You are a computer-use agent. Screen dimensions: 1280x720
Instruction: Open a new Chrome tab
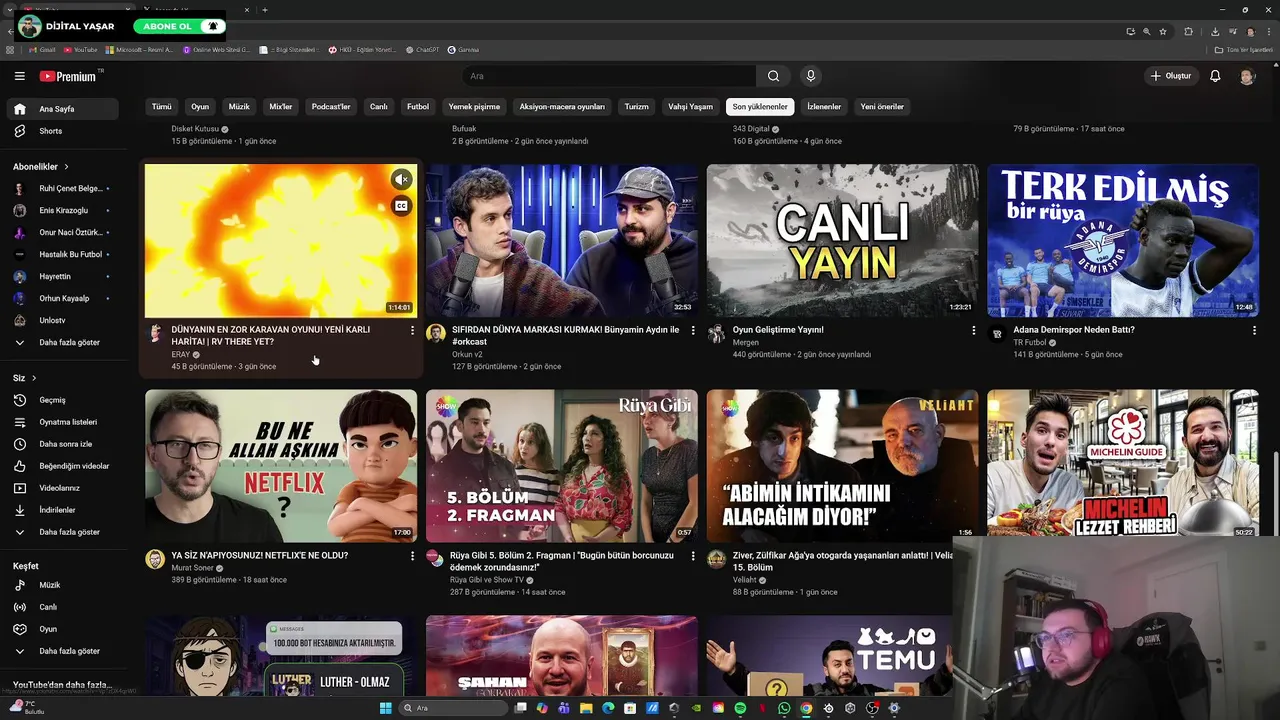pyautogui.click(x=264, y=10)
